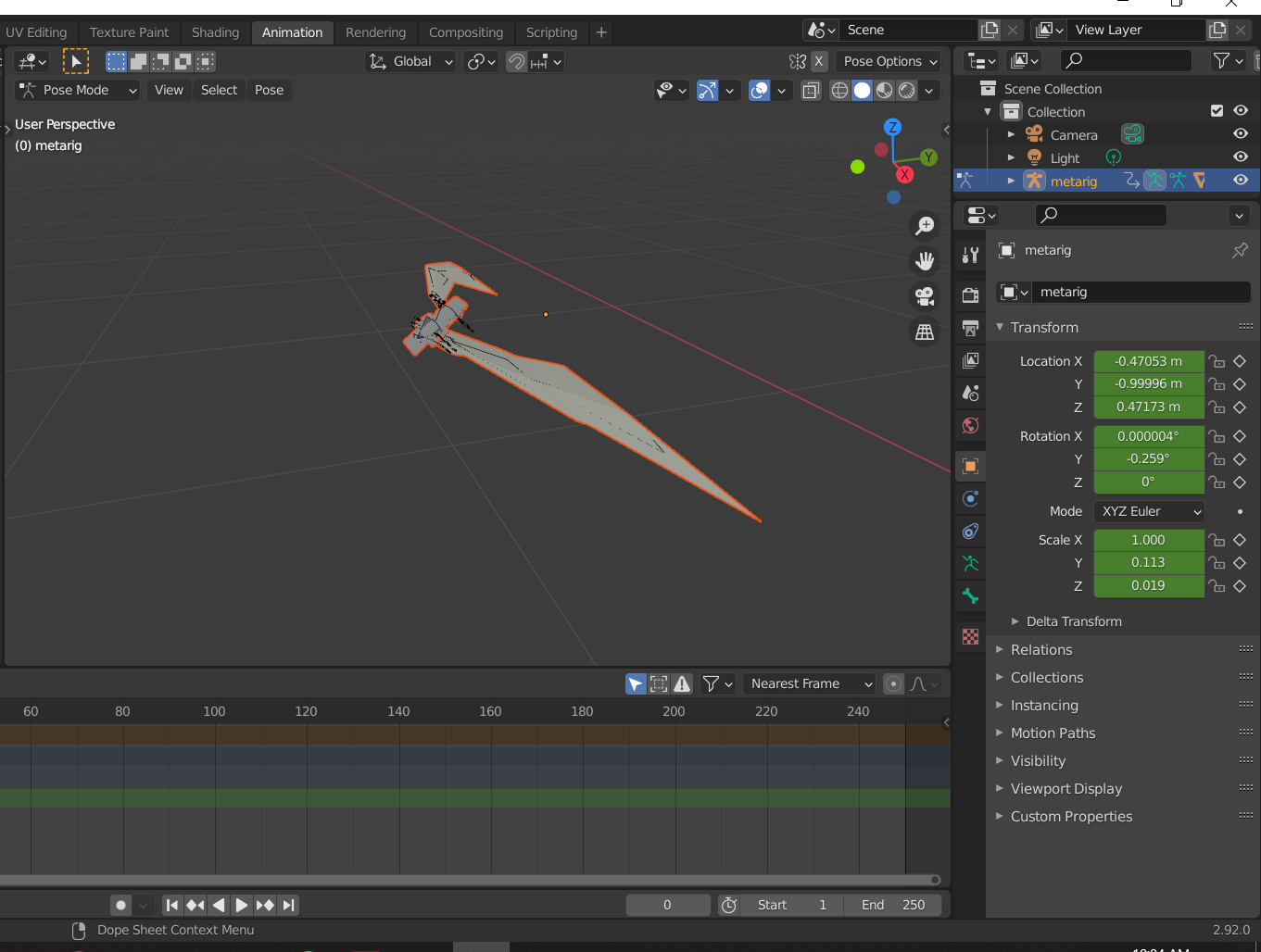Open the Select menu
Screen dimensions: 1261x952
[219, 90]
